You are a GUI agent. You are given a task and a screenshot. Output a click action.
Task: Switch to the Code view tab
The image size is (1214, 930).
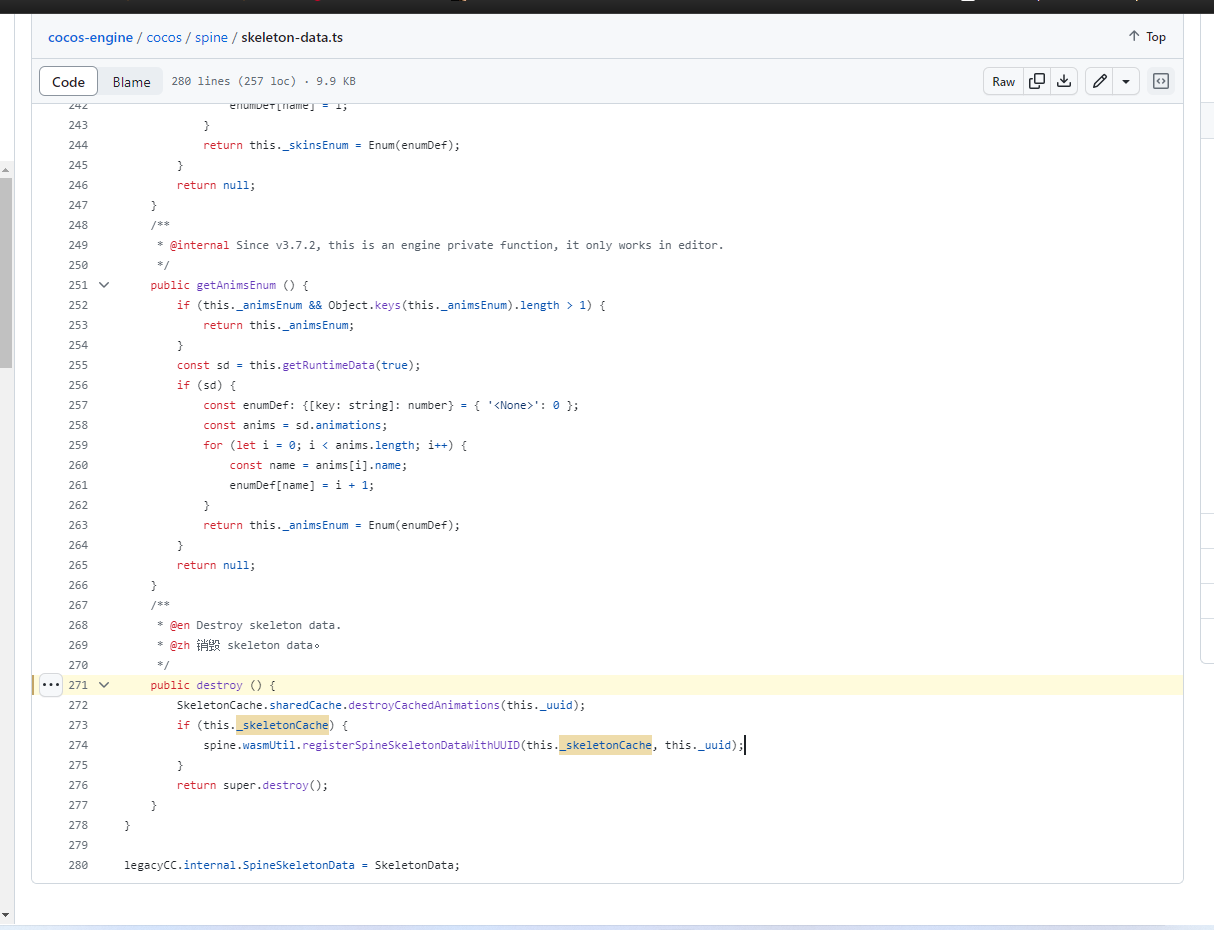click(69, 82)
